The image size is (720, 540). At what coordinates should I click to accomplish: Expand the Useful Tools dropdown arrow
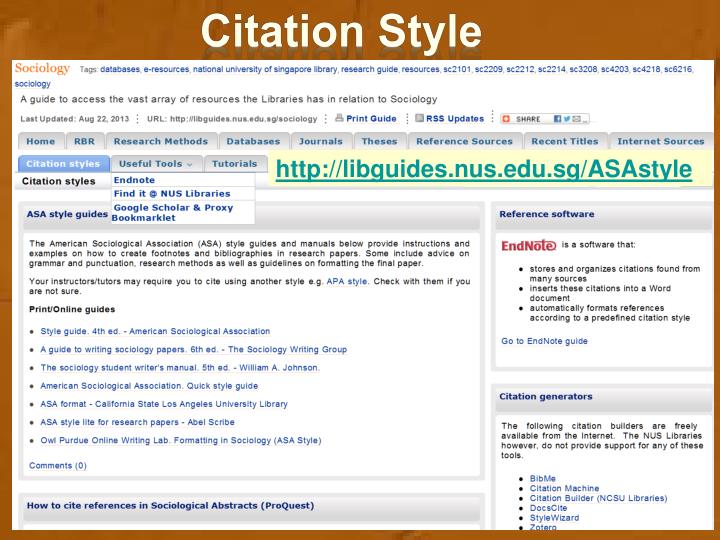(x=190, y=164)
